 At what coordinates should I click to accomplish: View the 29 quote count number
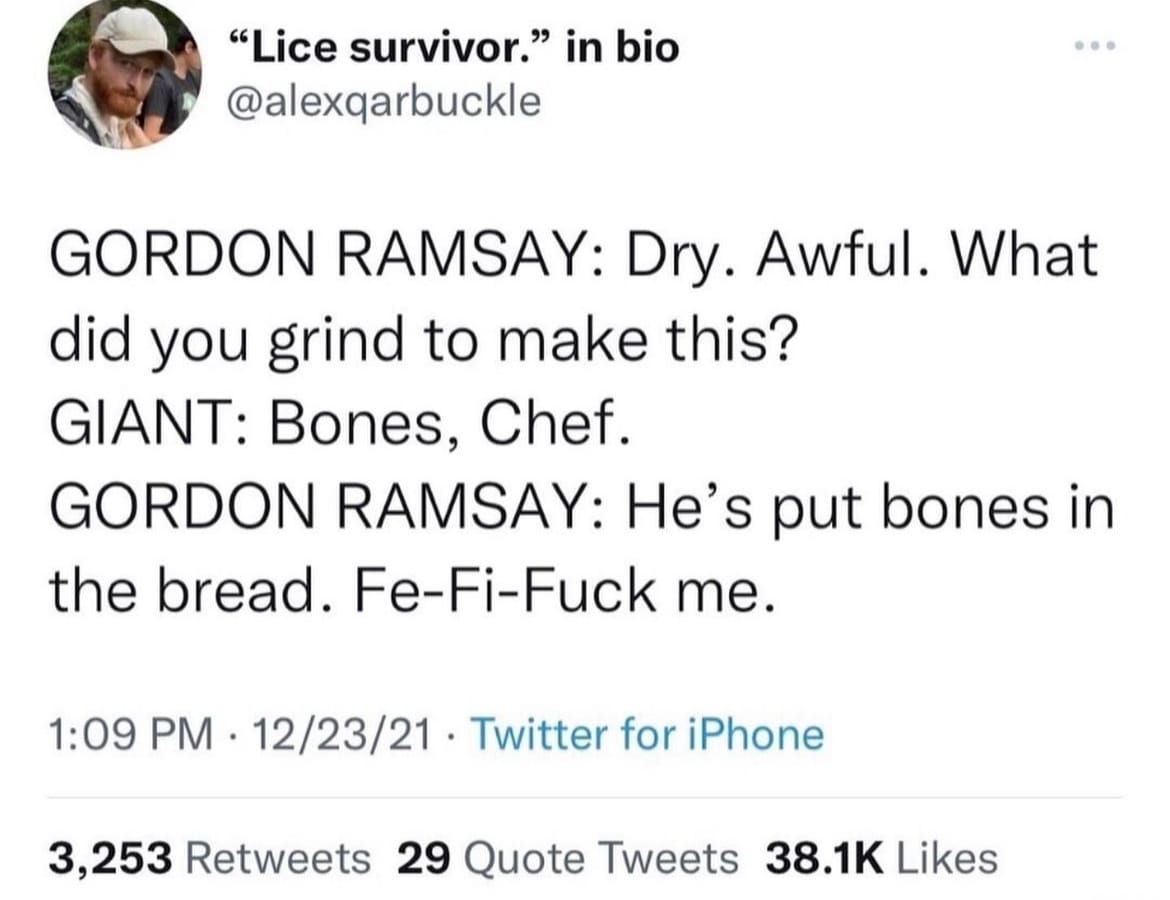424,857
